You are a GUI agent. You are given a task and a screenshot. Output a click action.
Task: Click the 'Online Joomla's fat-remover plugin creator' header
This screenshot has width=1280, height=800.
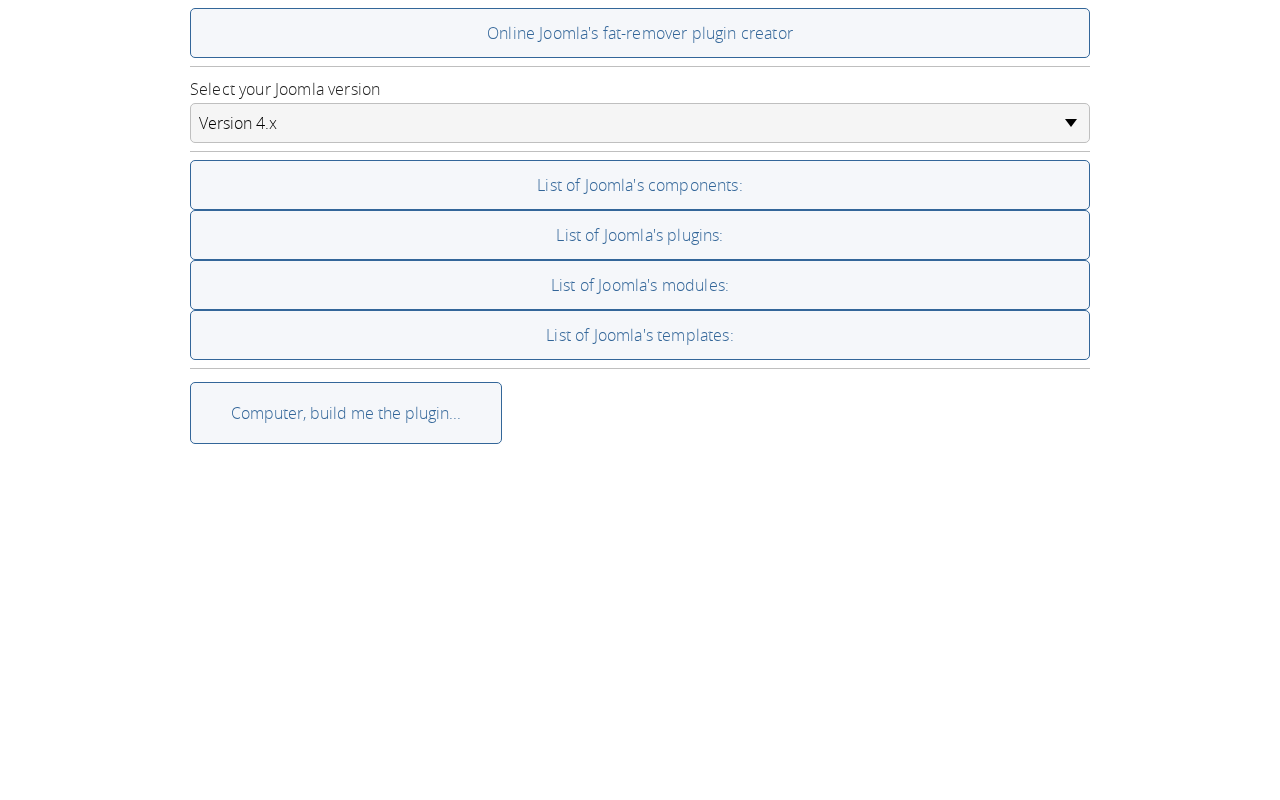coord(639,33)
